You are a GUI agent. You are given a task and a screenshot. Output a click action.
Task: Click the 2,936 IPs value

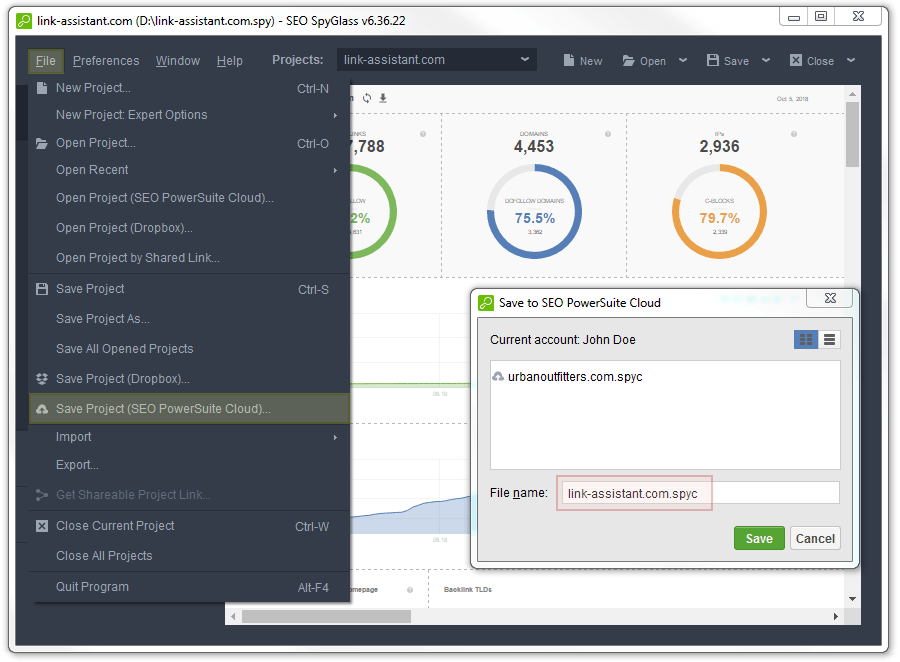point(719,146)
